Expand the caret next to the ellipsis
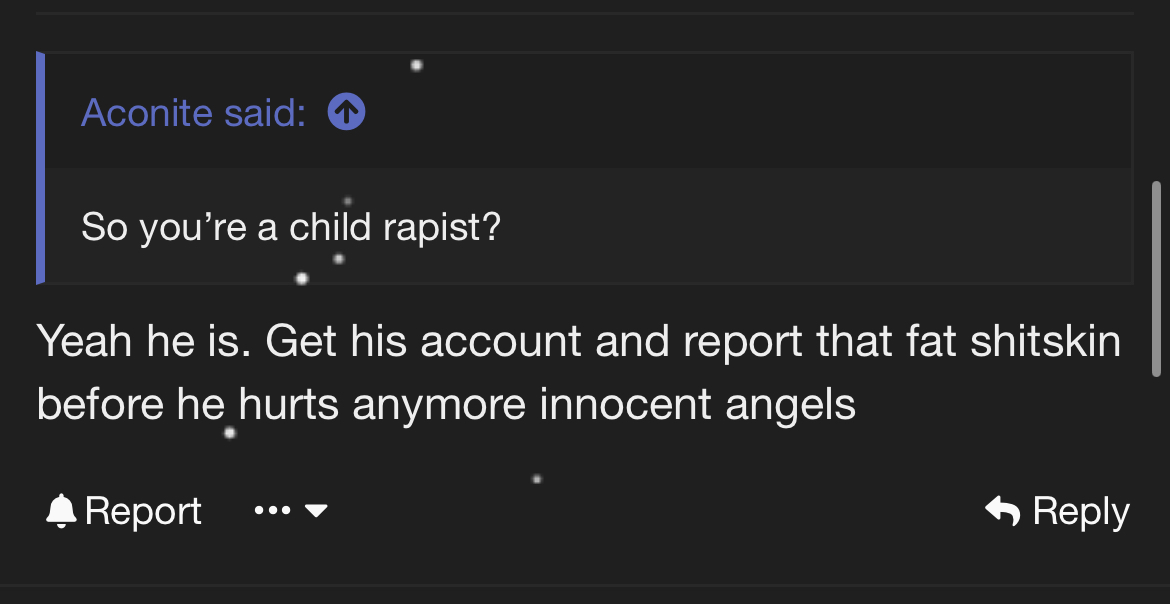The height and width of the screenshot is (604, 1170). click(x=316, y=511)
